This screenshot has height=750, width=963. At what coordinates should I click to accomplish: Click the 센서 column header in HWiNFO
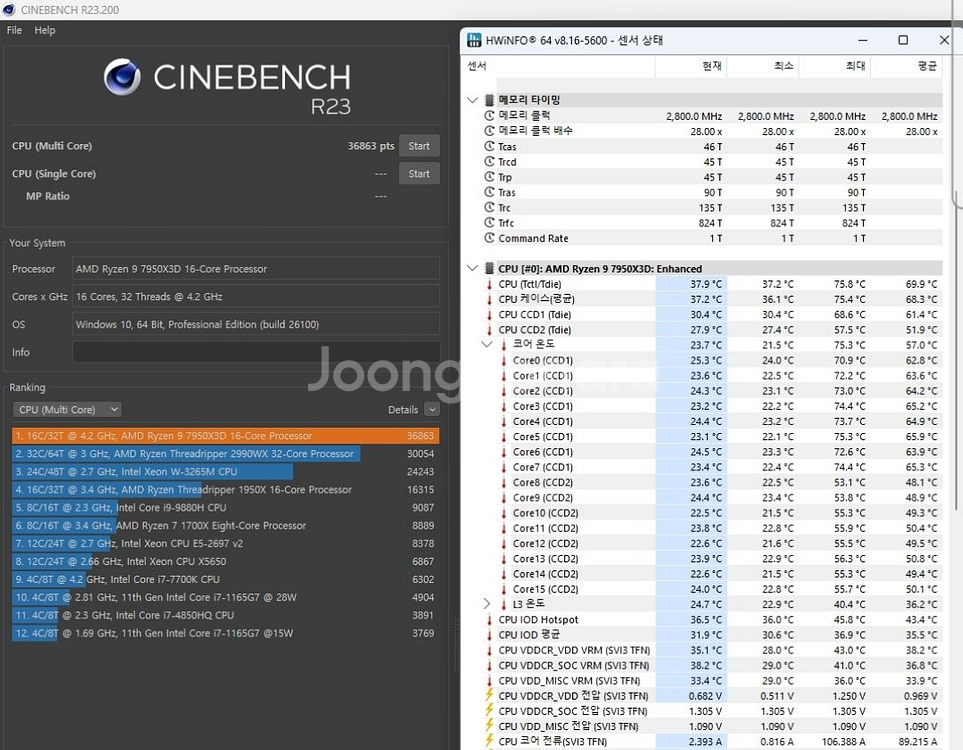[477, 66]
